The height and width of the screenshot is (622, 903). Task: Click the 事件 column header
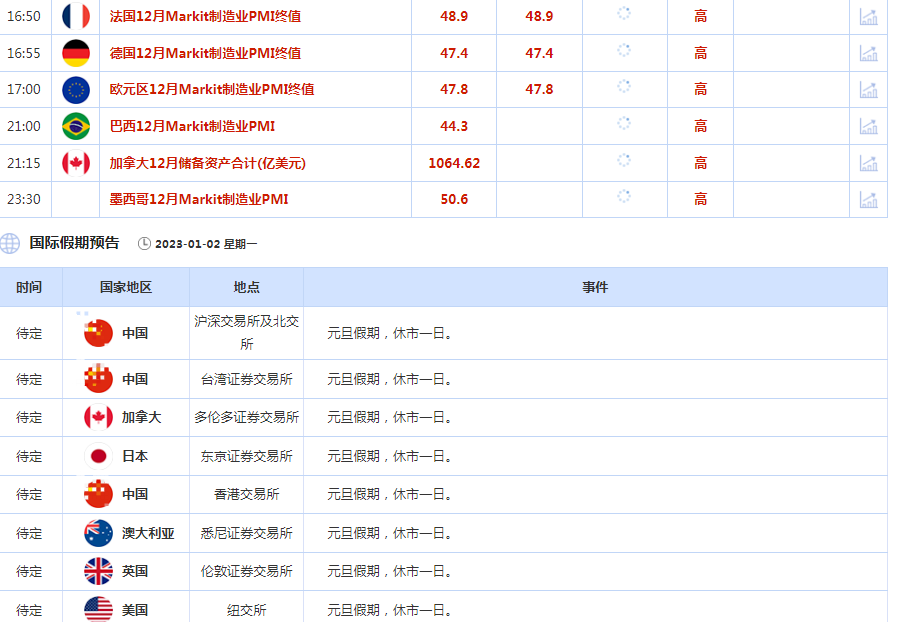point(595,287)
